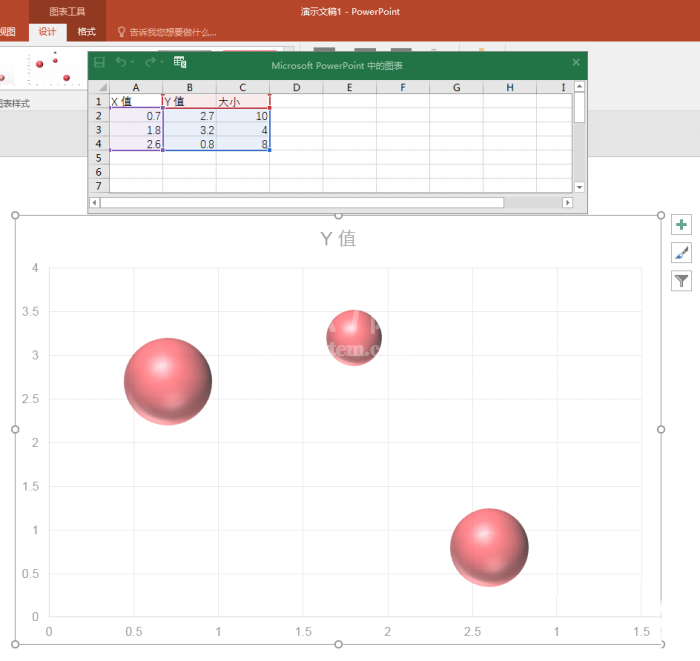The height and width of the screenshot is (661, 700).
Task: Switch to the 格式 ribbon tab
Action: 86,32
